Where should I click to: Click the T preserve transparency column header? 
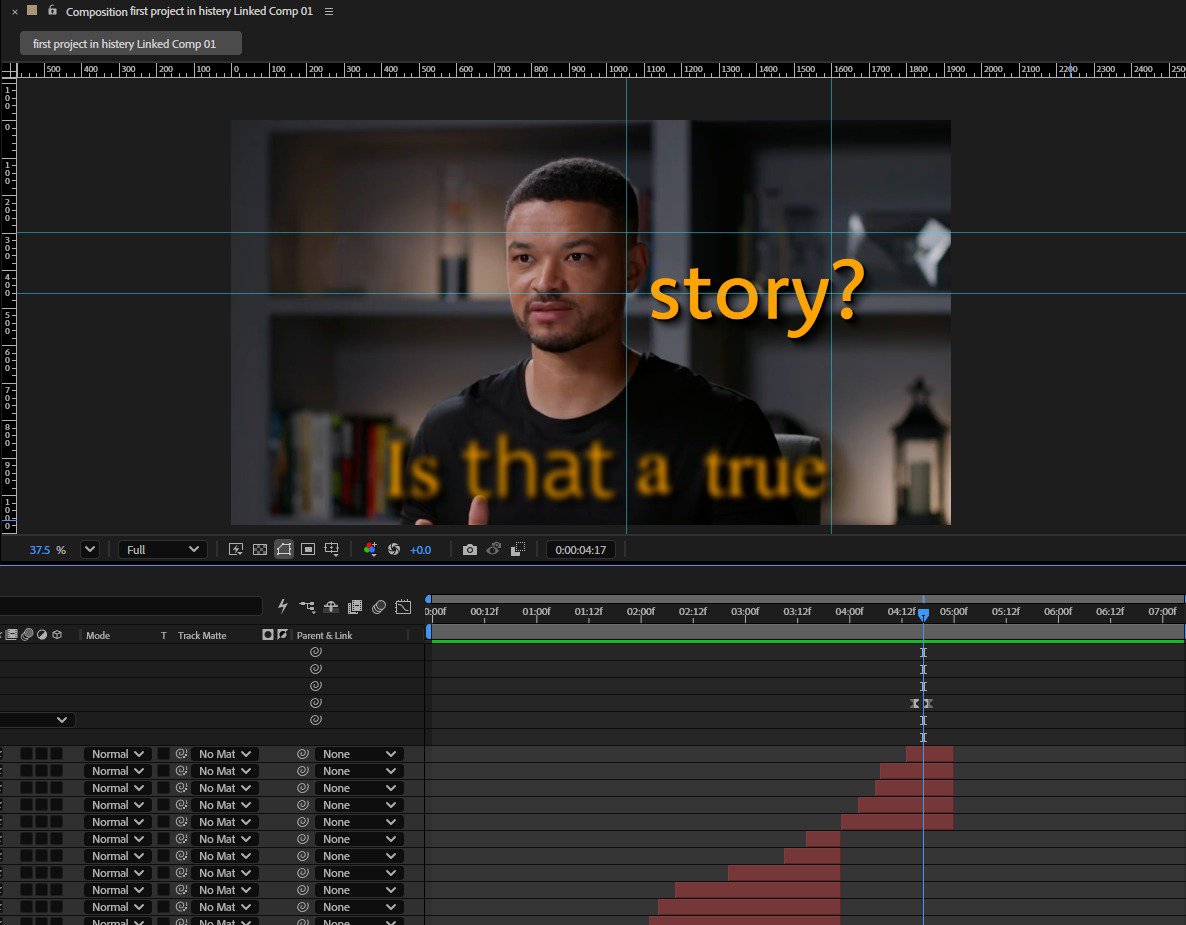(x=163, y=635)
